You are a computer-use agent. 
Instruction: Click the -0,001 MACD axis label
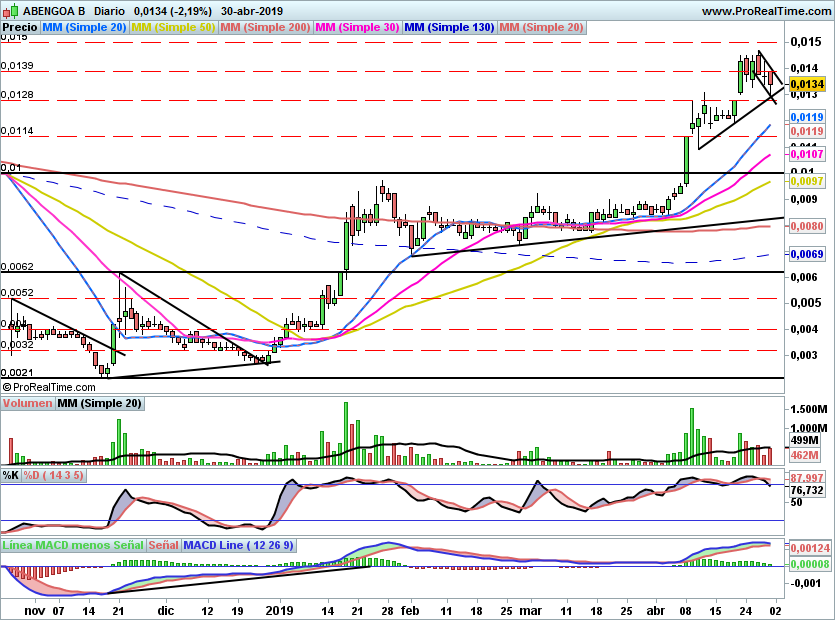[x=806, y=583]
